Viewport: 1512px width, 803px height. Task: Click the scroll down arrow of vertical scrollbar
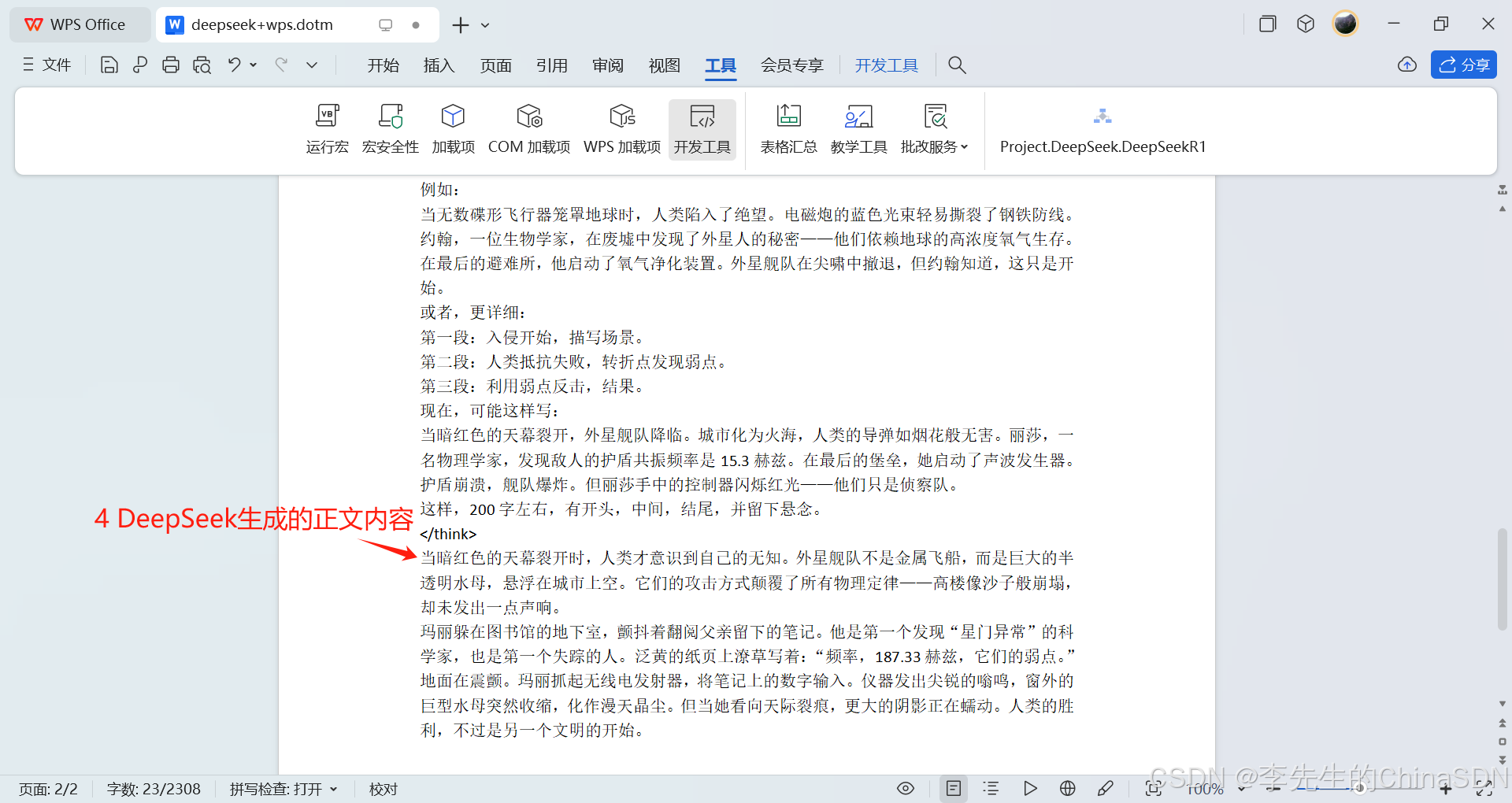[x=1503, y=704]
